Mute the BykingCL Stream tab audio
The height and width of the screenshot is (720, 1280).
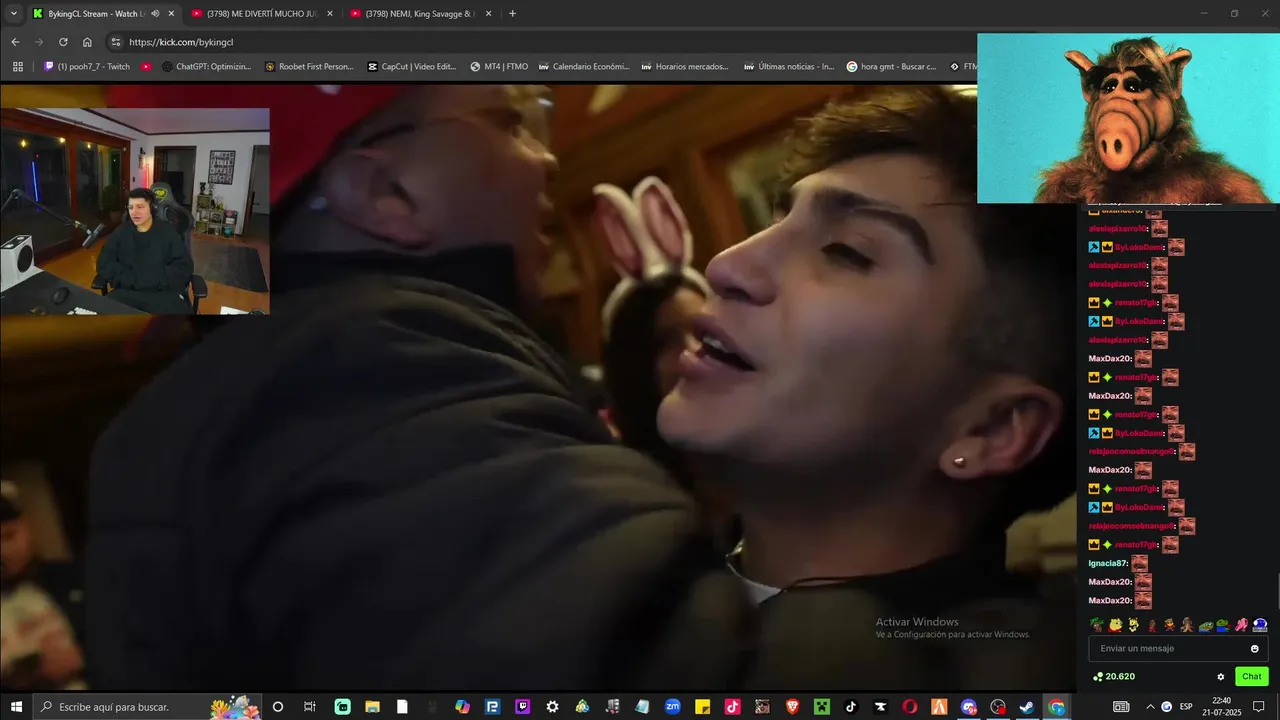point(155,14)
